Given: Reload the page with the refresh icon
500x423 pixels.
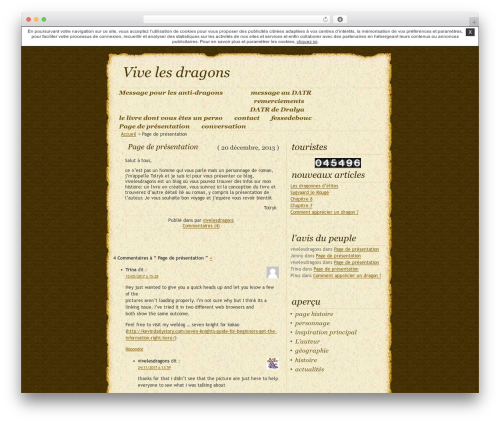Looking at the screenshot, I should [325, 19].
